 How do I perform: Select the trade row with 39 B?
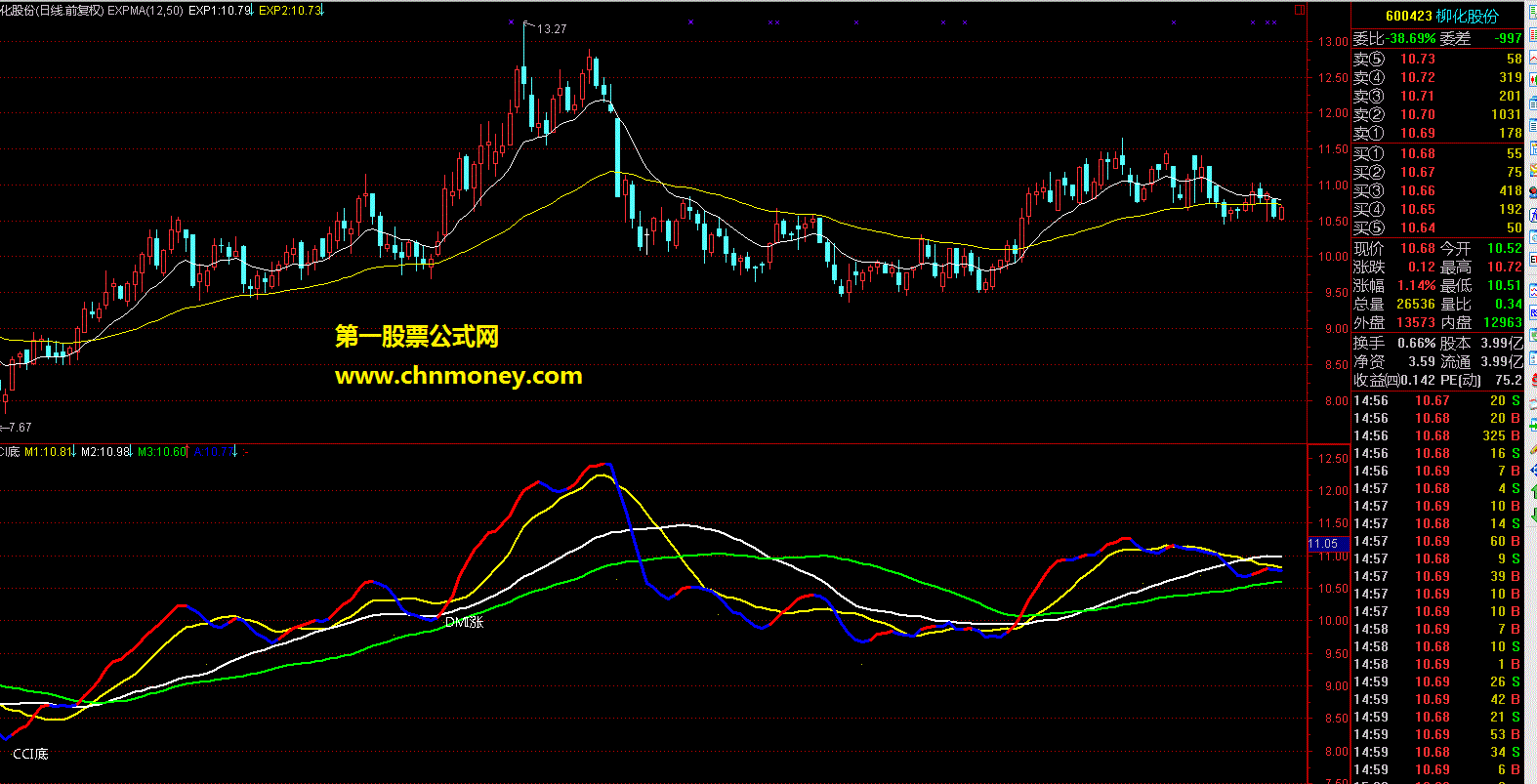[1437, 576]
